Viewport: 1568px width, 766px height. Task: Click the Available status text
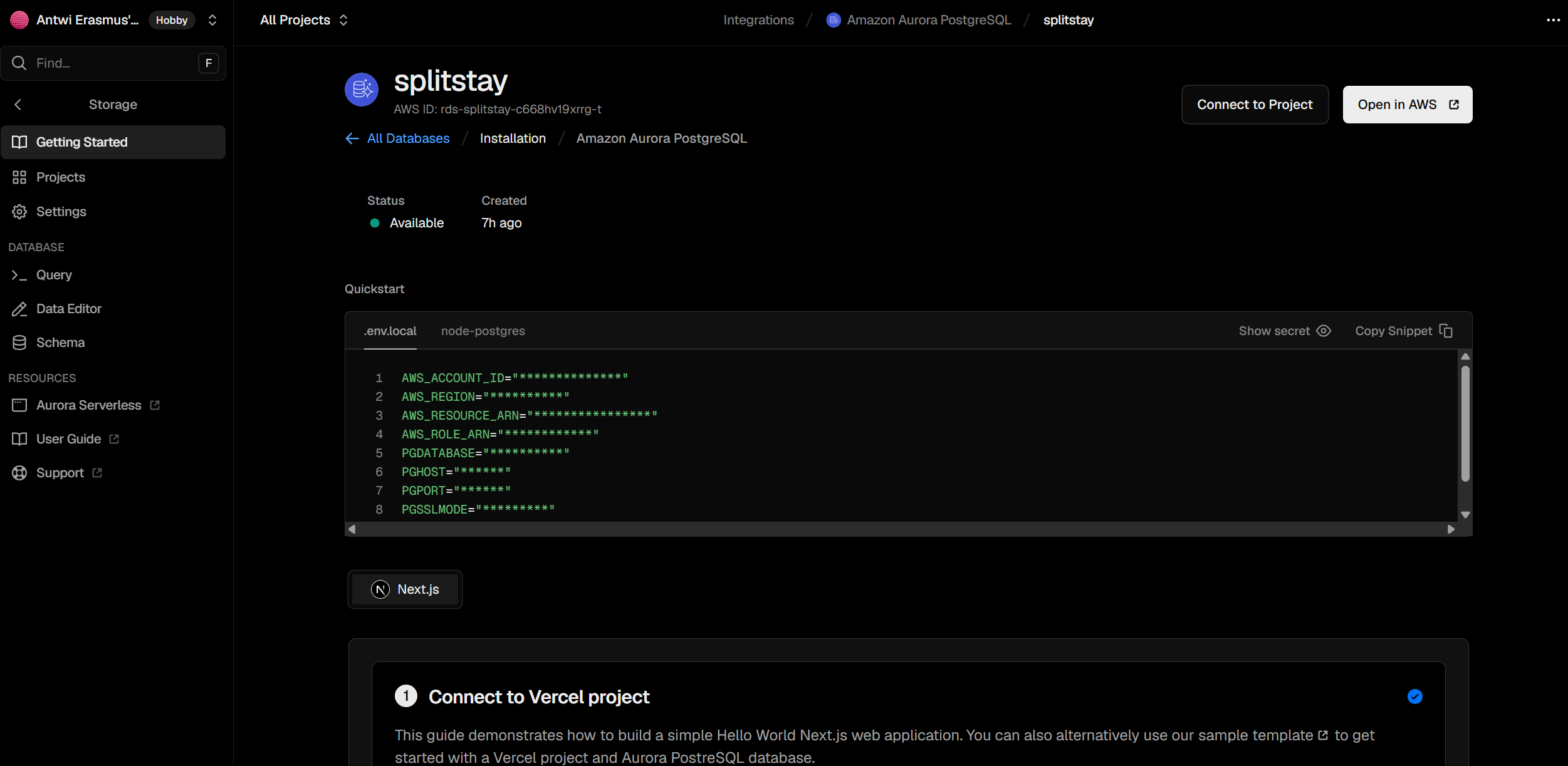[417, 223]
